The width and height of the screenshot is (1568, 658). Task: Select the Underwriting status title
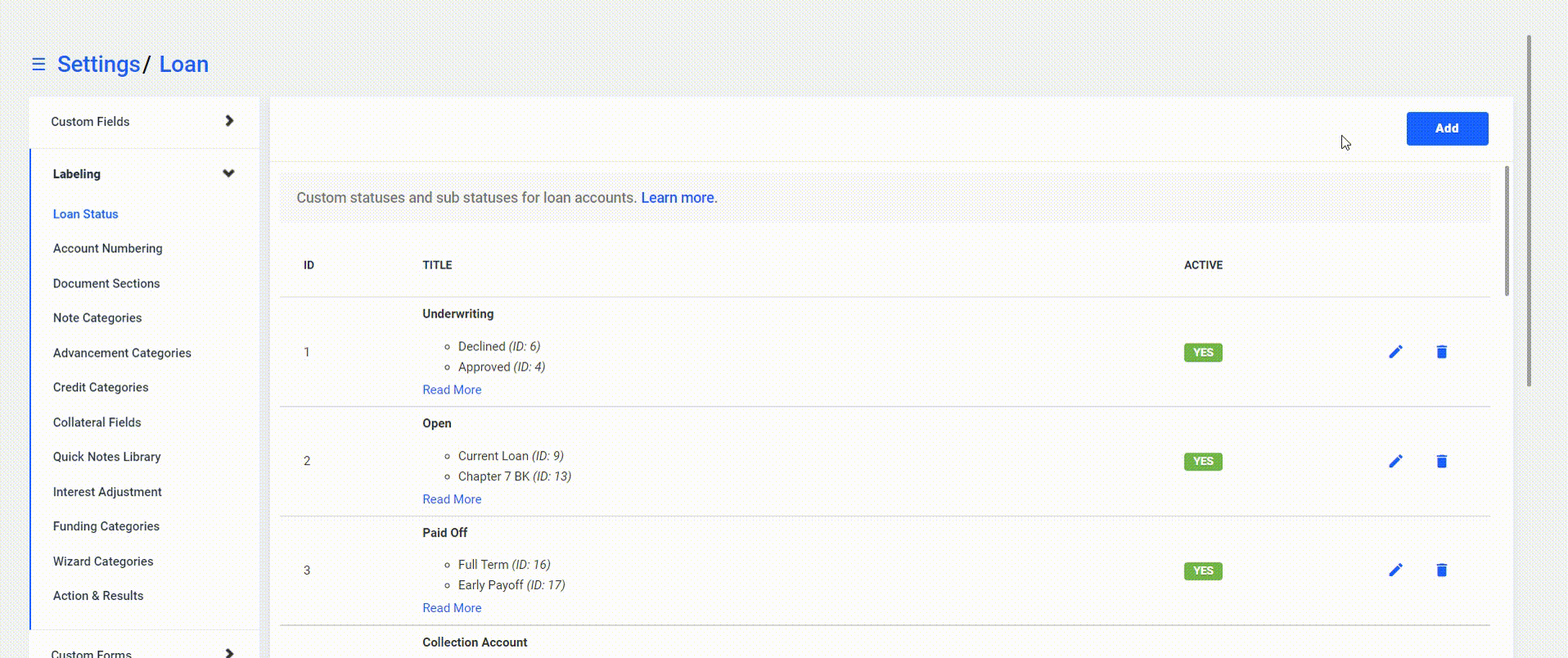(x=457, y=313)
